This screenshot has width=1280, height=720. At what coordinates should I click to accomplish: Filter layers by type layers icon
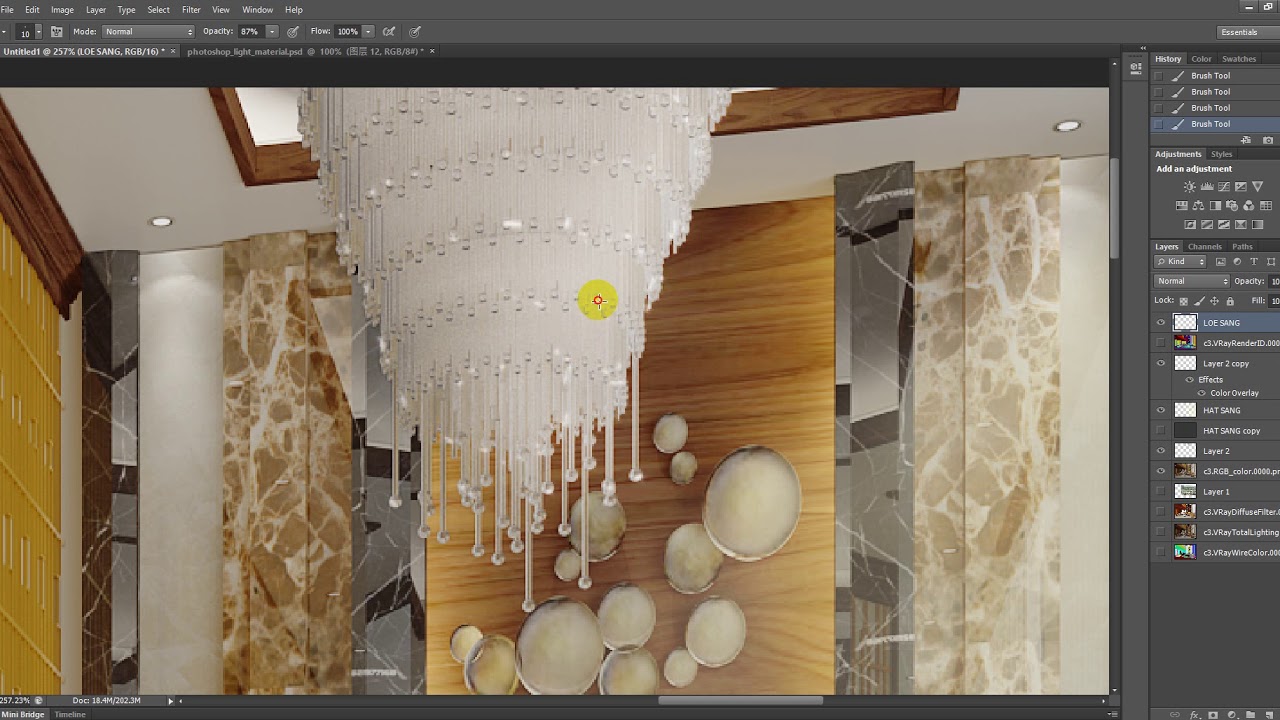[1254, 262]
